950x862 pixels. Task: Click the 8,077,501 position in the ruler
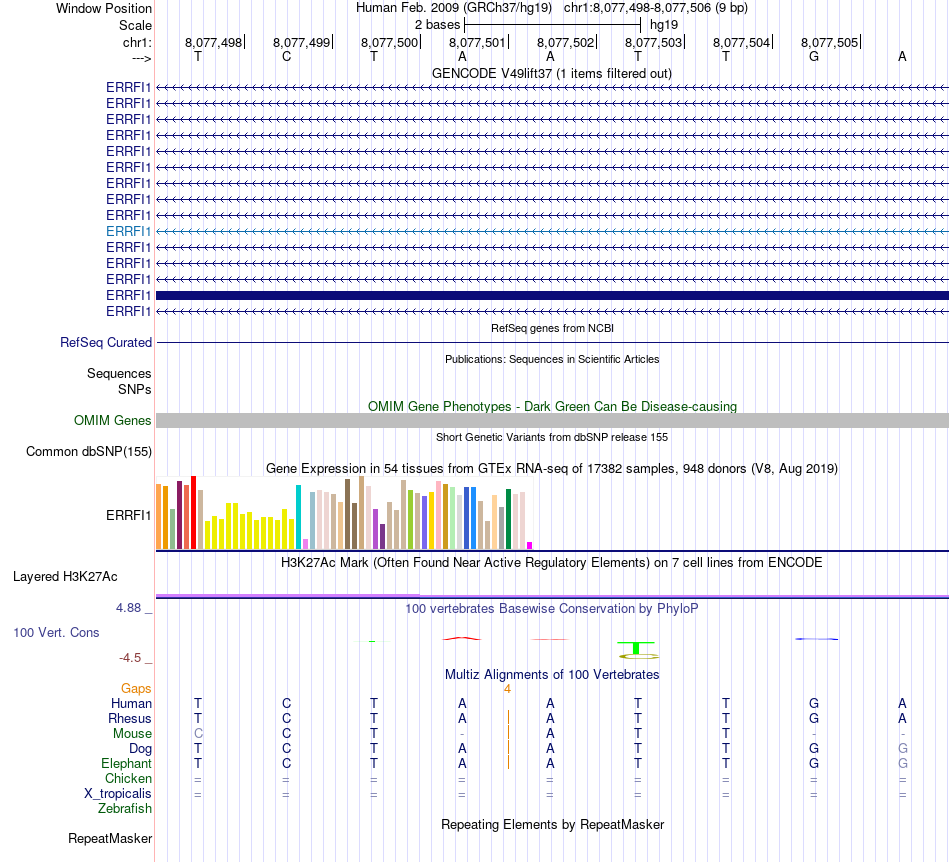pyautogui.click(x=477, y=42)
